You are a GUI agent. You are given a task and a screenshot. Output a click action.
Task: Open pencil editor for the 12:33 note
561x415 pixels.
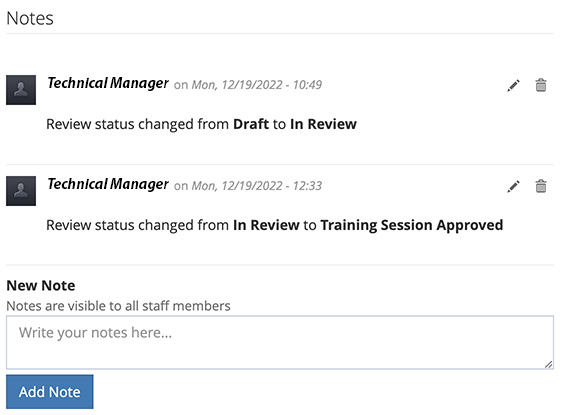pyautogui.click(x=513, y=186)
